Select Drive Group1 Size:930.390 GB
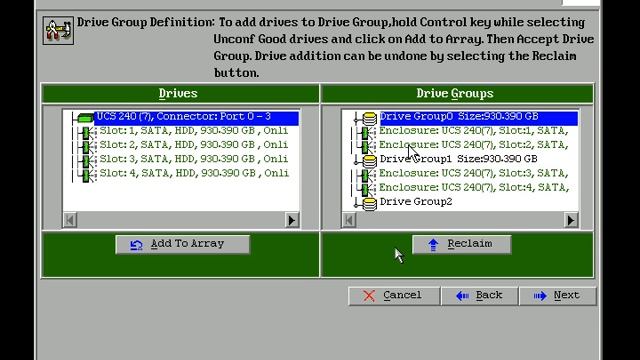The width and height of the screenshot is (640, 360). click(x=458, y=159)
